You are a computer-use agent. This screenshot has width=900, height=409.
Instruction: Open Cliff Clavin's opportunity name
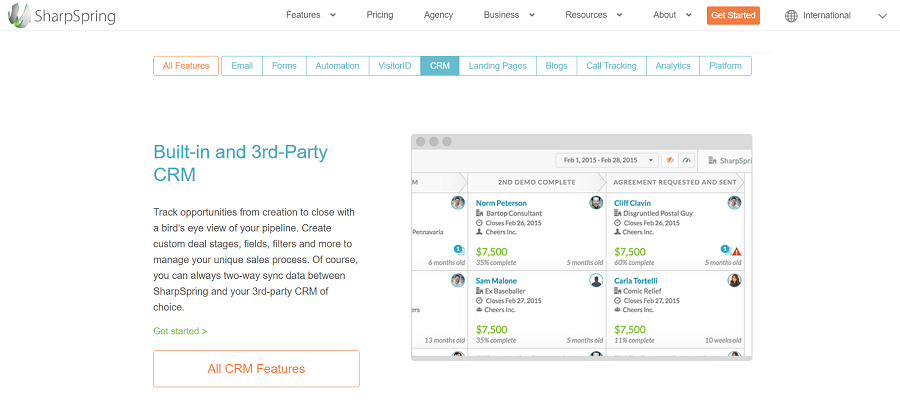[634, 203]
